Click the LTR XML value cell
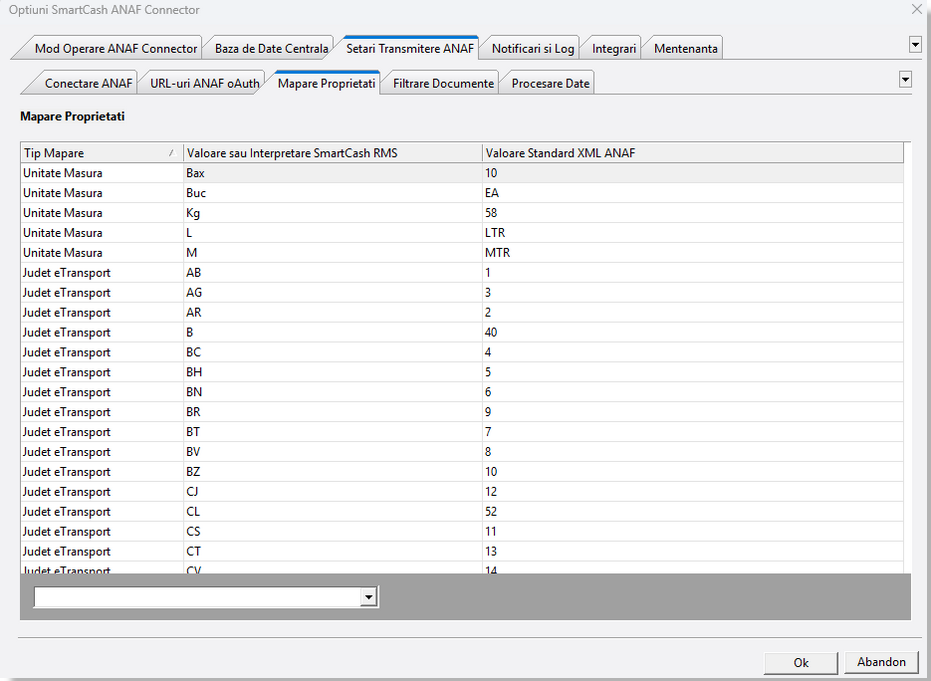This screenshot has height=681, width=931. pos(693,233)
